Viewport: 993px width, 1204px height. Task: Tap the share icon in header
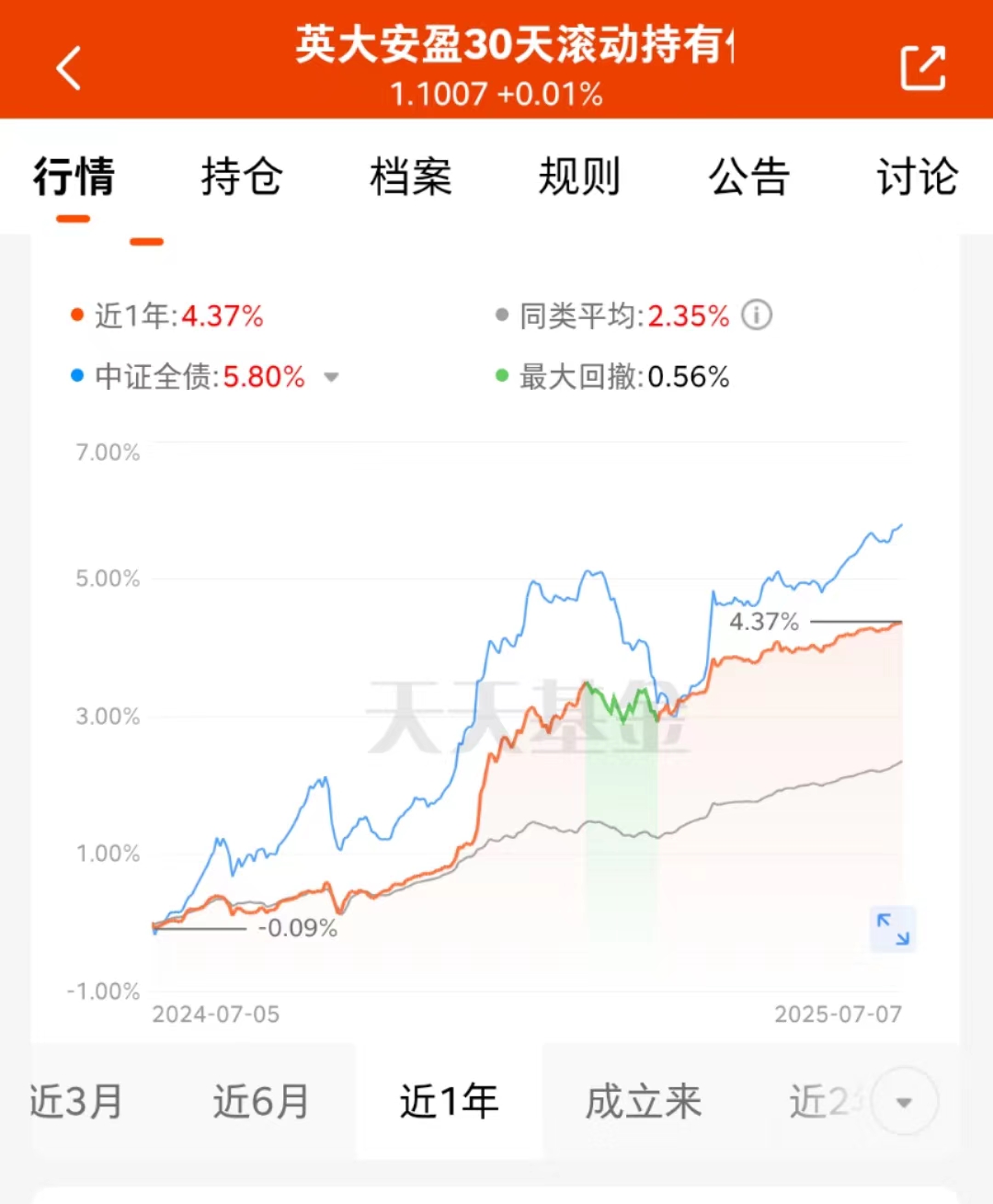point(923,68)
